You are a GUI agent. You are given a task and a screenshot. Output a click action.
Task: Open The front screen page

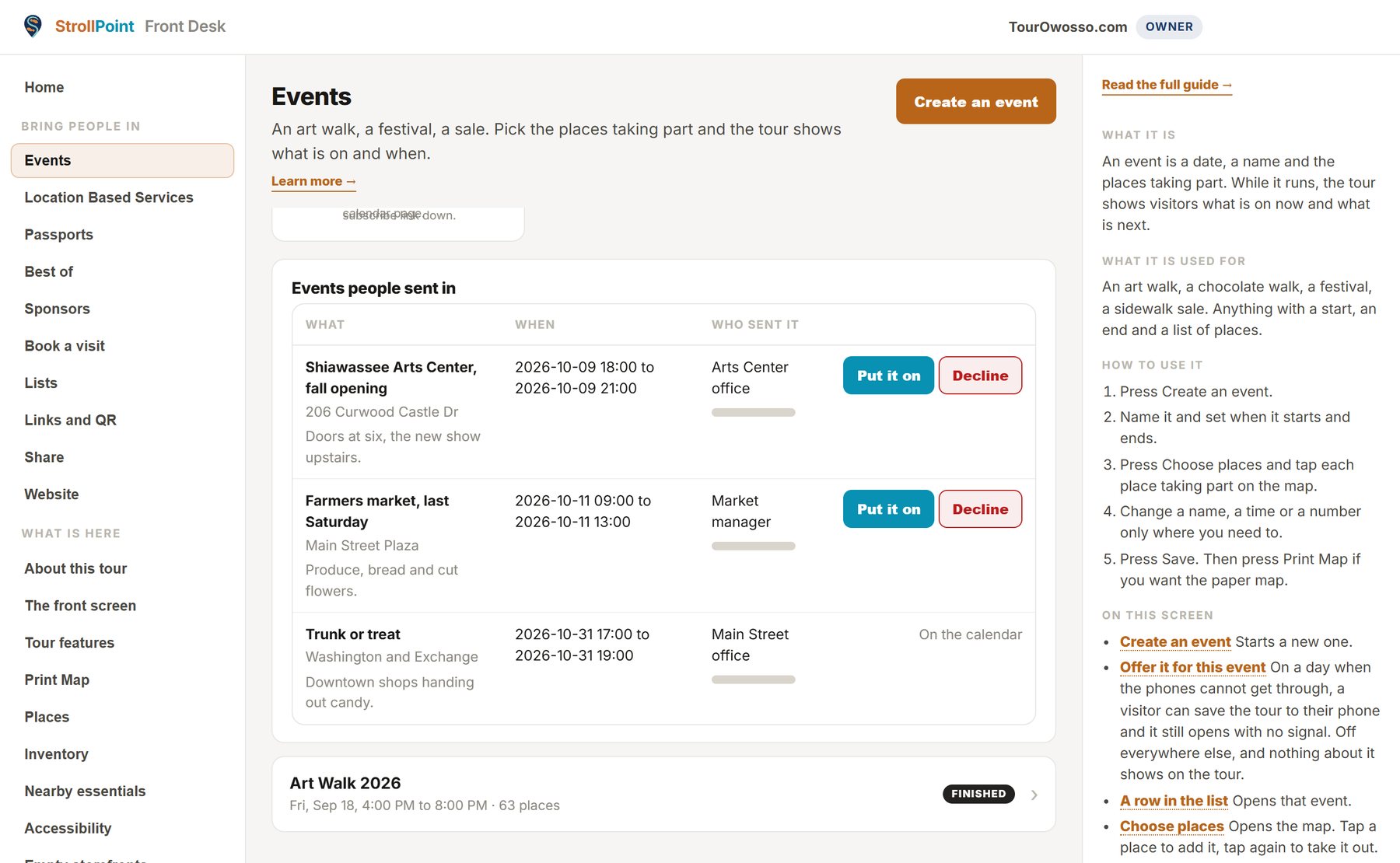(122, 606)
